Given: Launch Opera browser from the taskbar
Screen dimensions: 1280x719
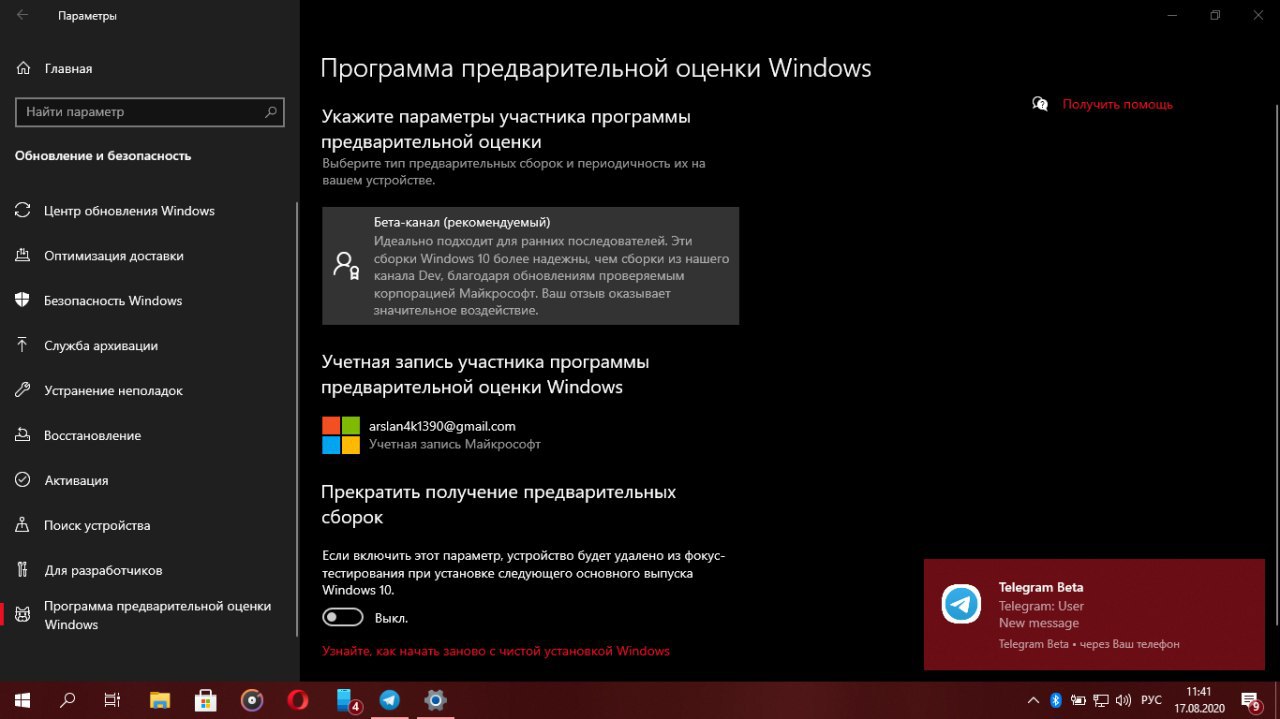Looking at the screenshot, I should point(298,700).
